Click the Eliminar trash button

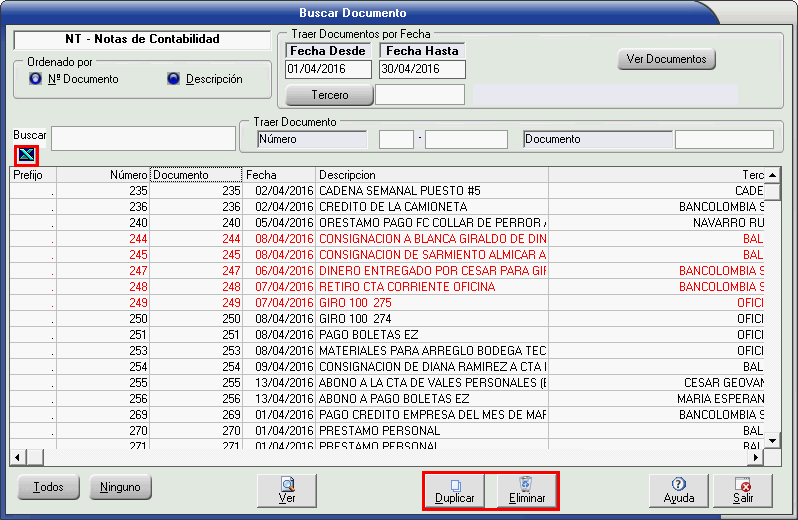[x=526, y=490]
